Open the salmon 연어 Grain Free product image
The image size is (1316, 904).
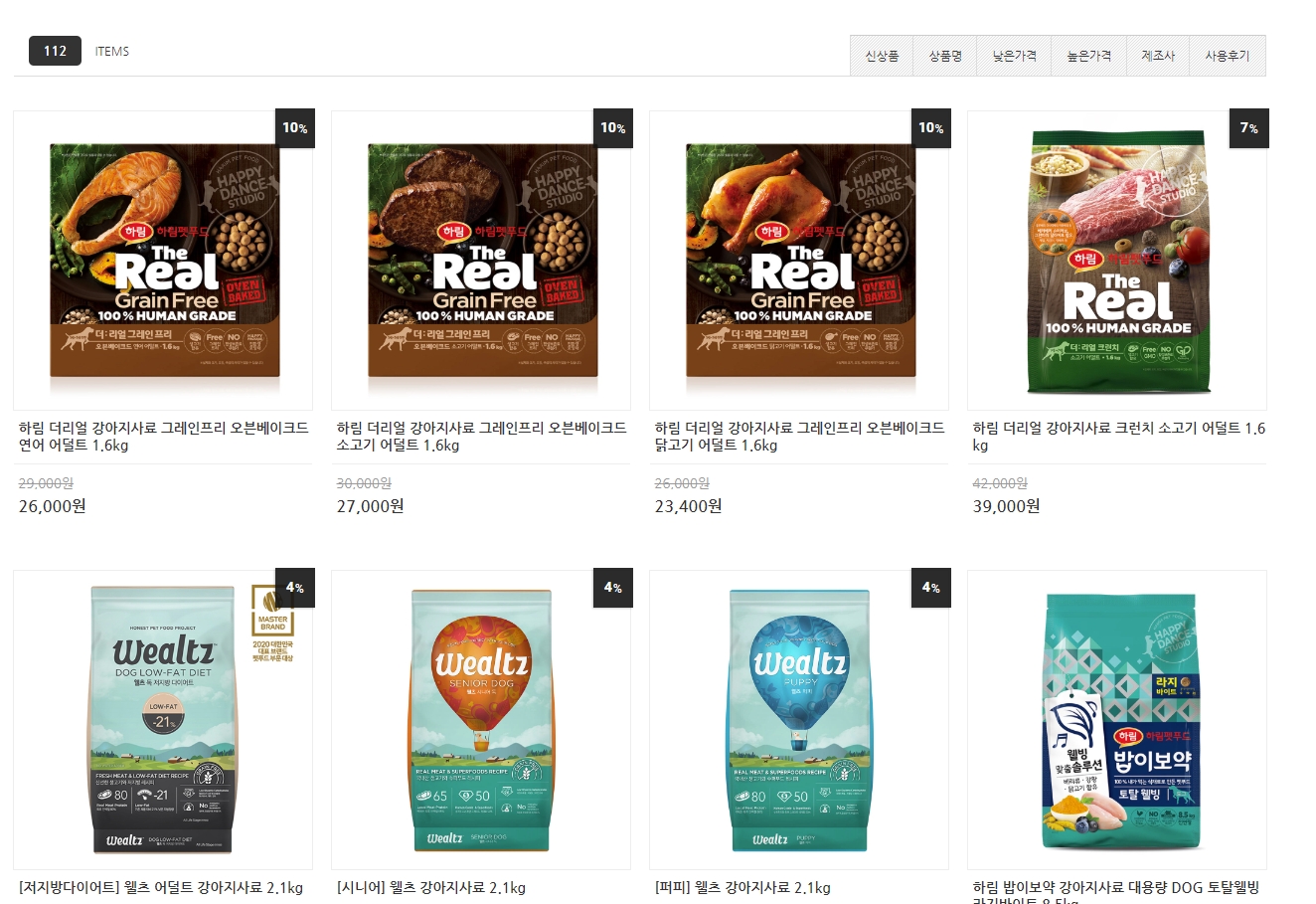163,261
